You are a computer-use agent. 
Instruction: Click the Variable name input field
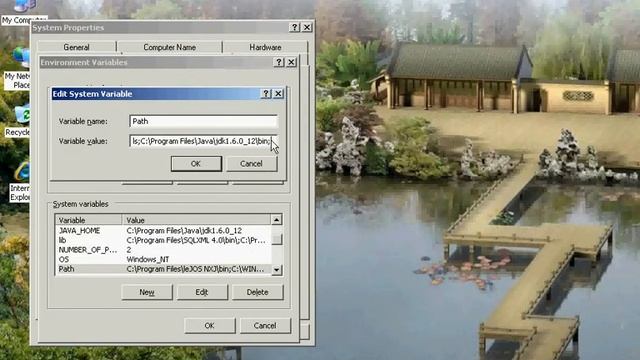click(203, 121)
